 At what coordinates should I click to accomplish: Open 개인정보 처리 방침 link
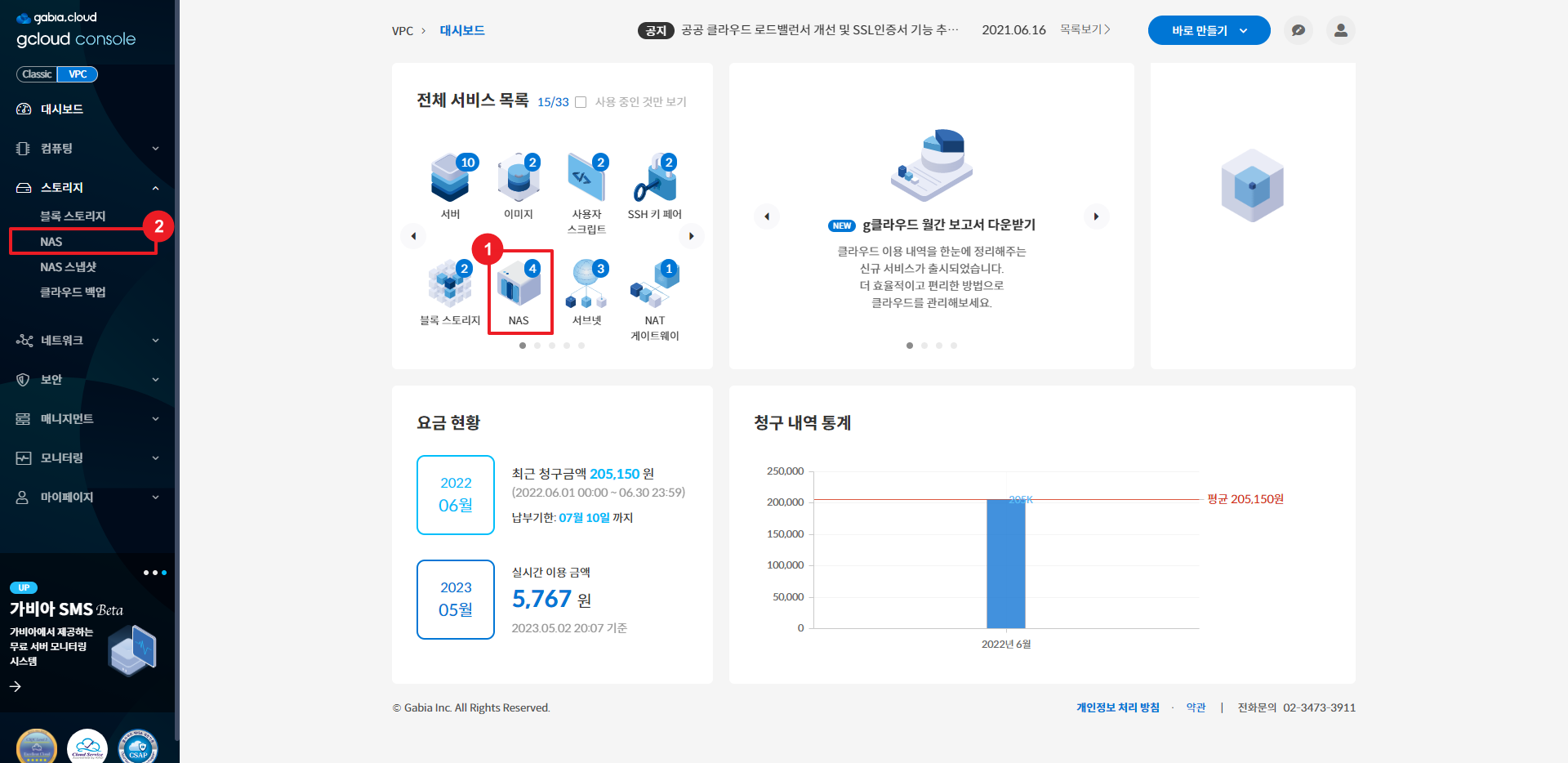click(1117, 707)
